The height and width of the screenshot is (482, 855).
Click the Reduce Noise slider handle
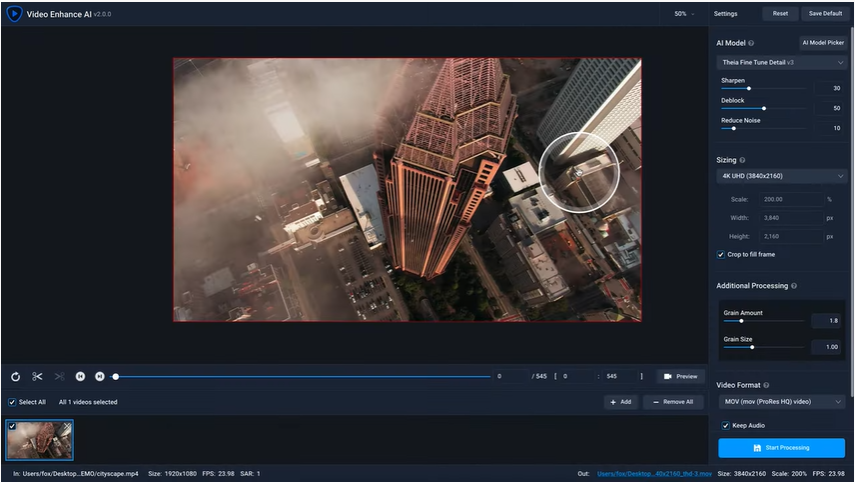pos(733,129)
